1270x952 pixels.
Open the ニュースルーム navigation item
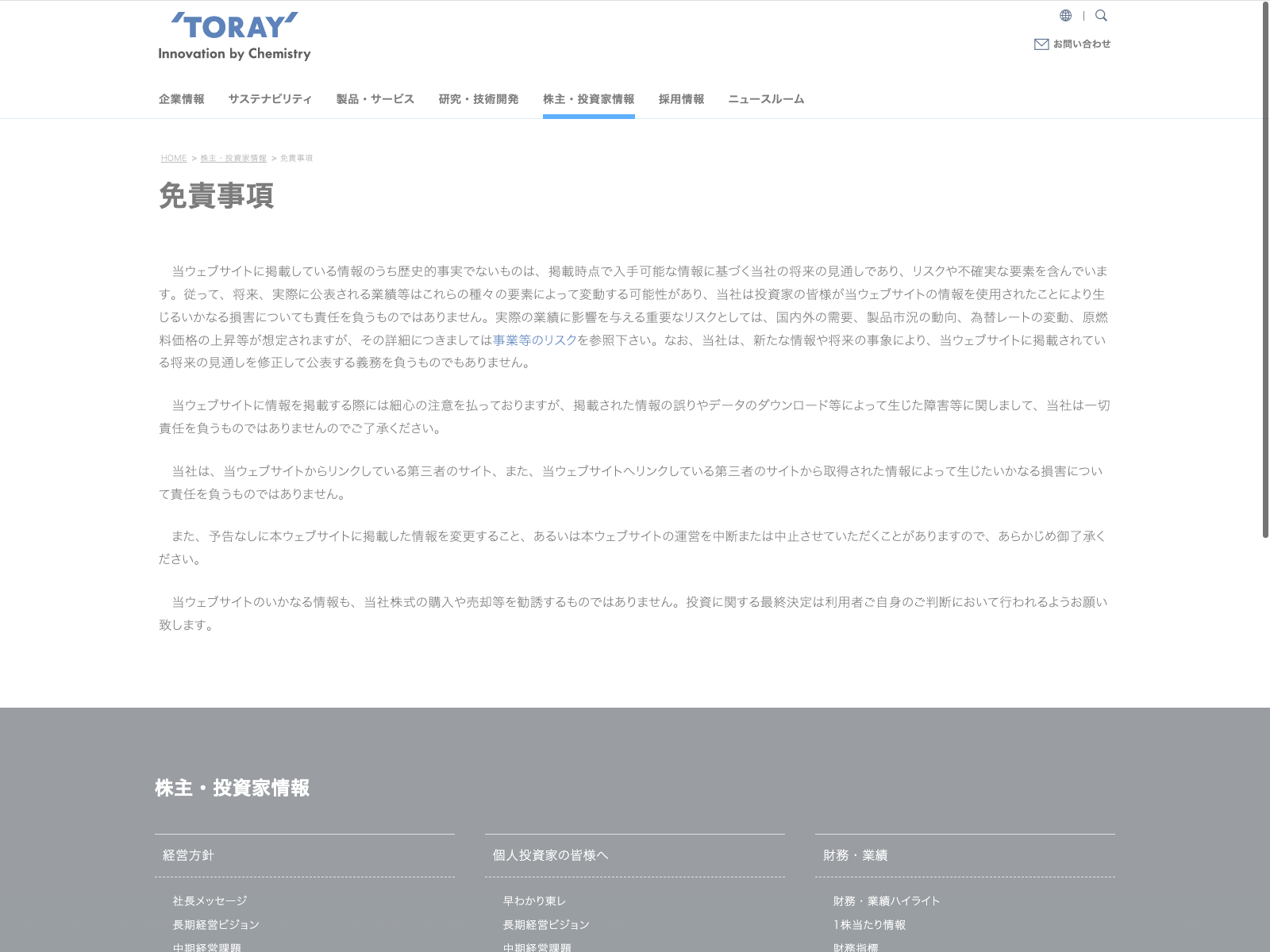click(766, 99)
